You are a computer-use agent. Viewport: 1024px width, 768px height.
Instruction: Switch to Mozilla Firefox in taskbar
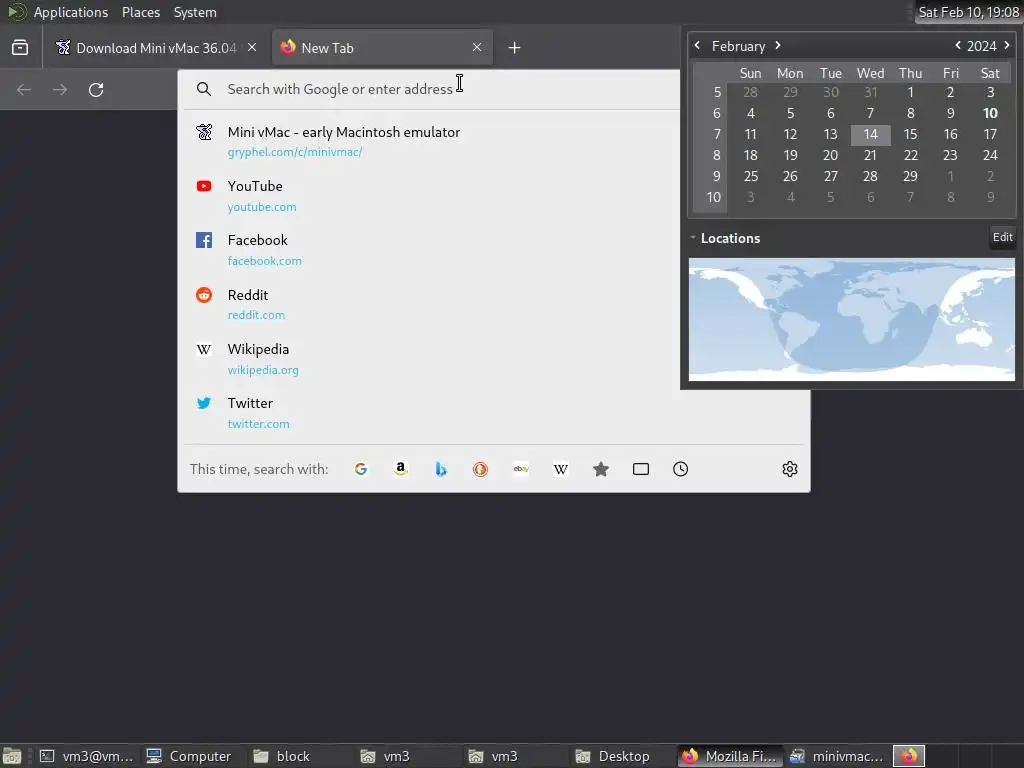coord(729,756)
